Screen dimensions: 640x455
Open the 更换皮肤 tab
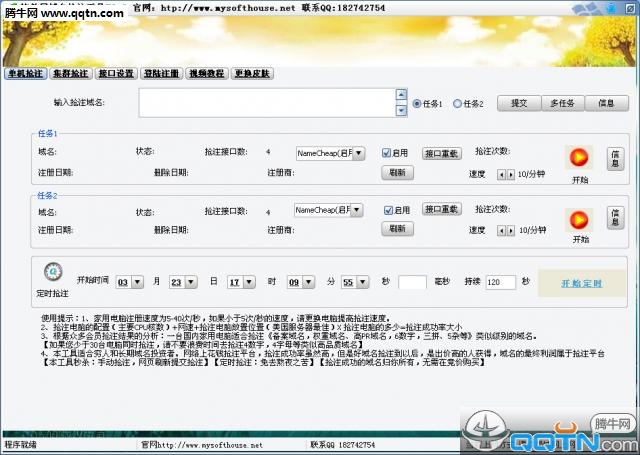(x=252, y=73)
